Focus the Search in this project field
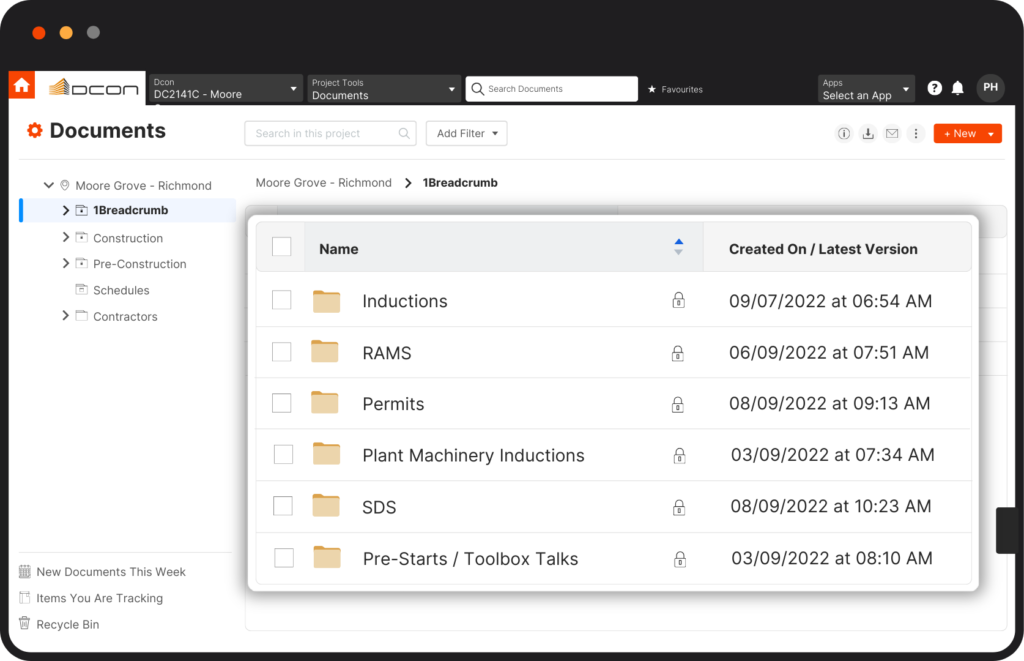The width and height of the screenshot is (1024, 661). [330, 133]
